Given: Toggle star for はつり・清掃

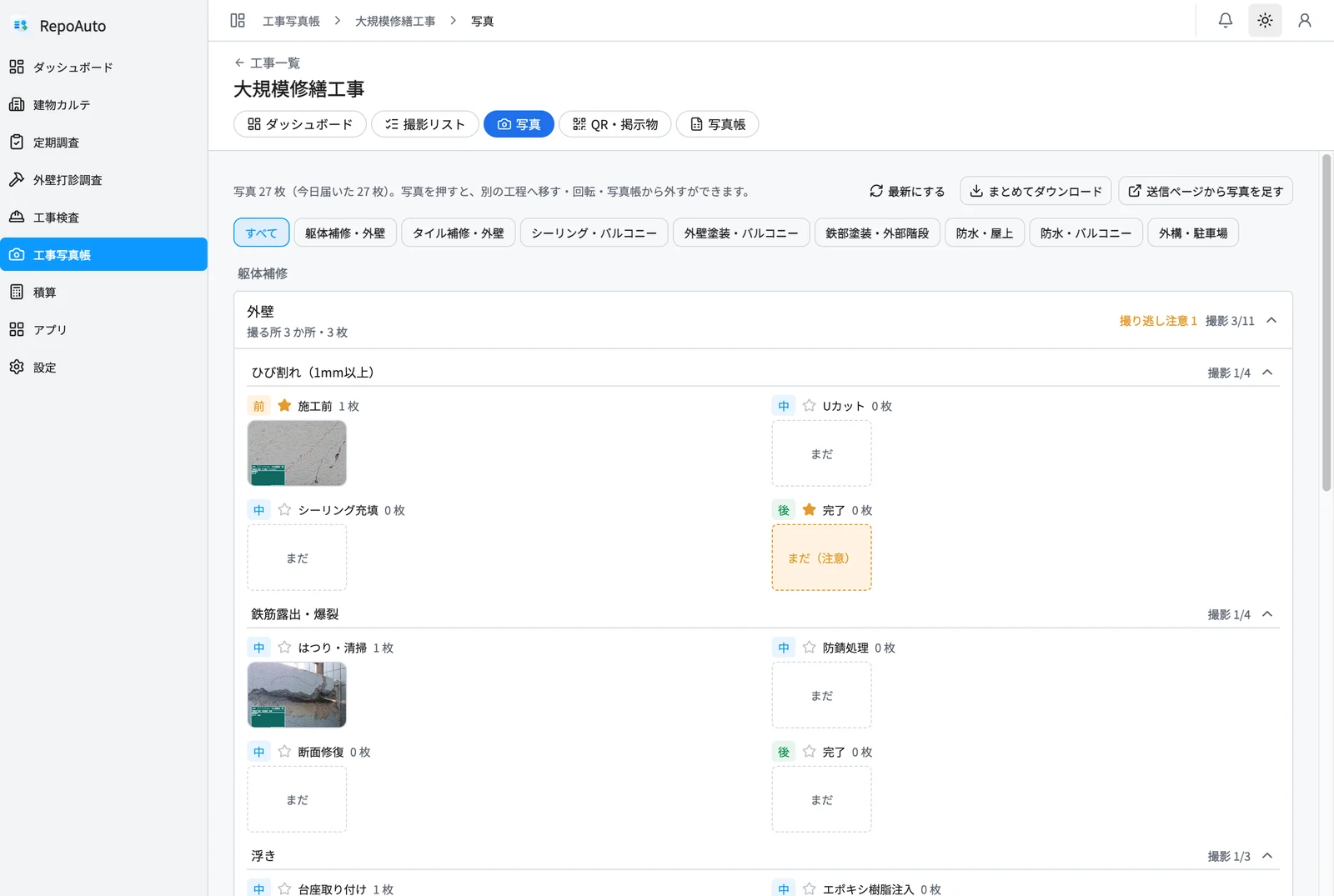Looking at the screenshot, I should tap(284, 648).
